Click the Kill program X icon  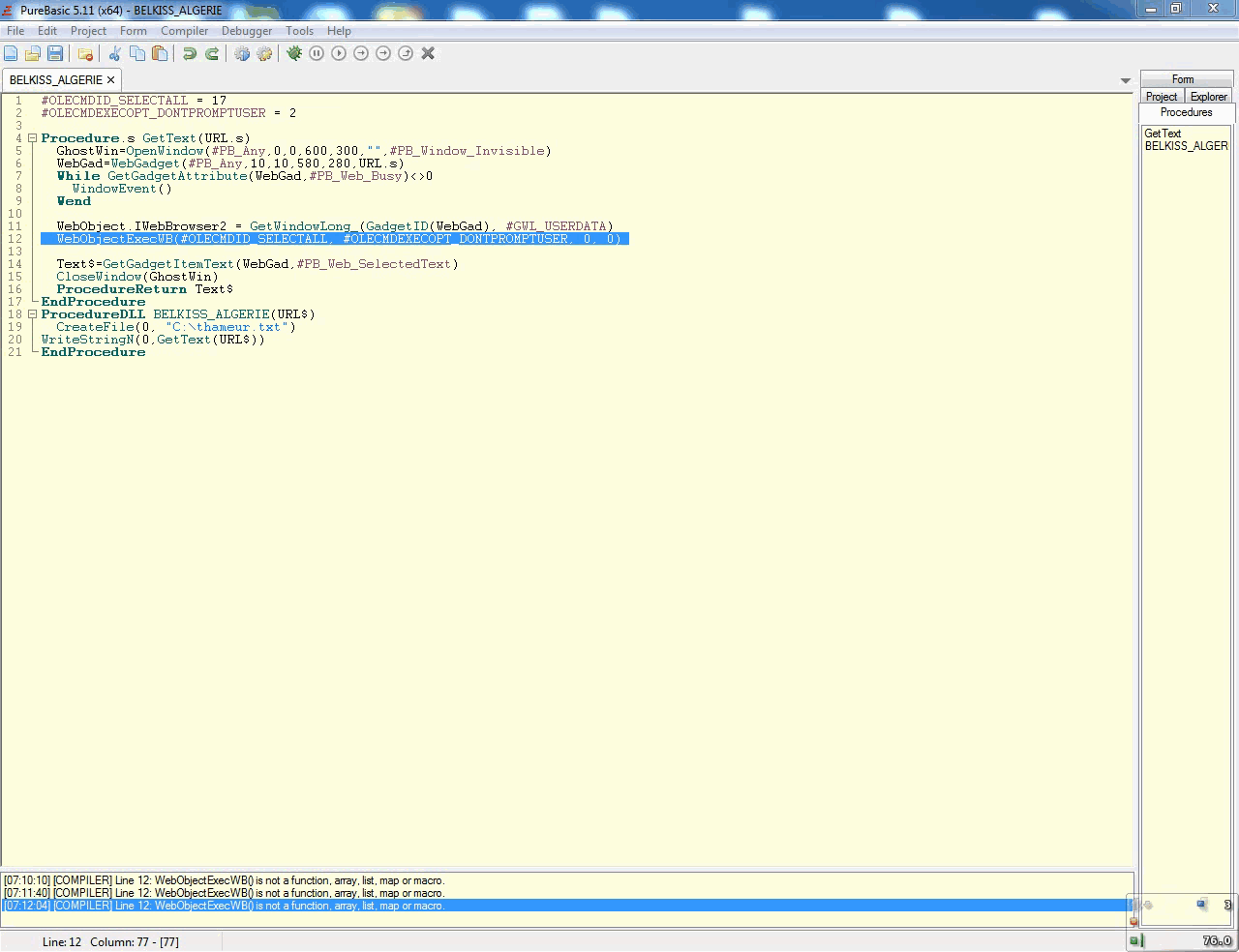(428, 53)
